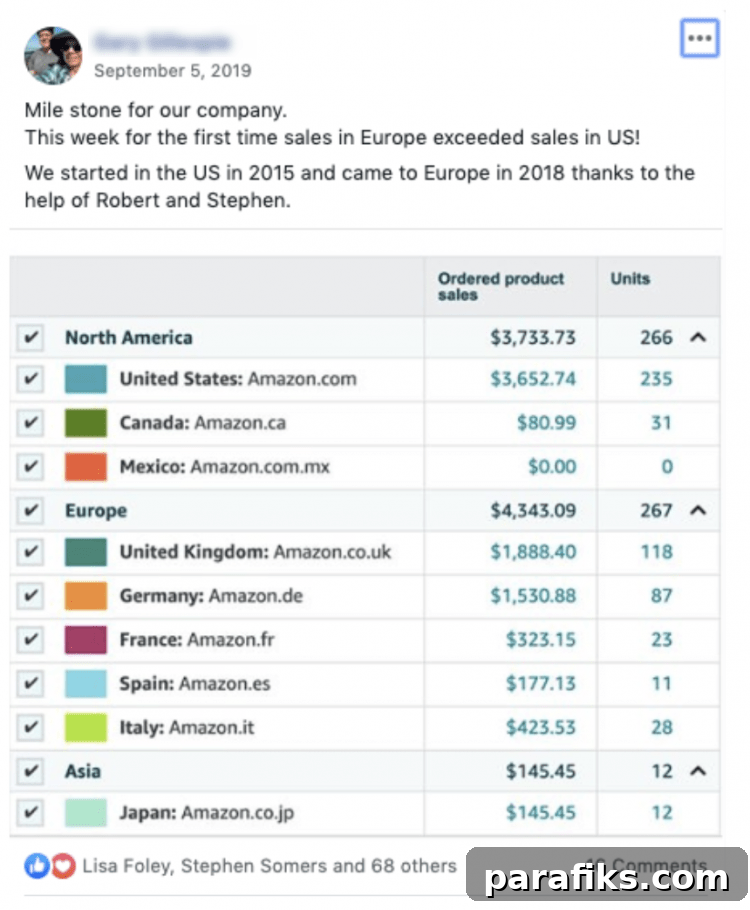
Task: Uncheck the Asia region checkbox
Action: (x=30, y=771)
